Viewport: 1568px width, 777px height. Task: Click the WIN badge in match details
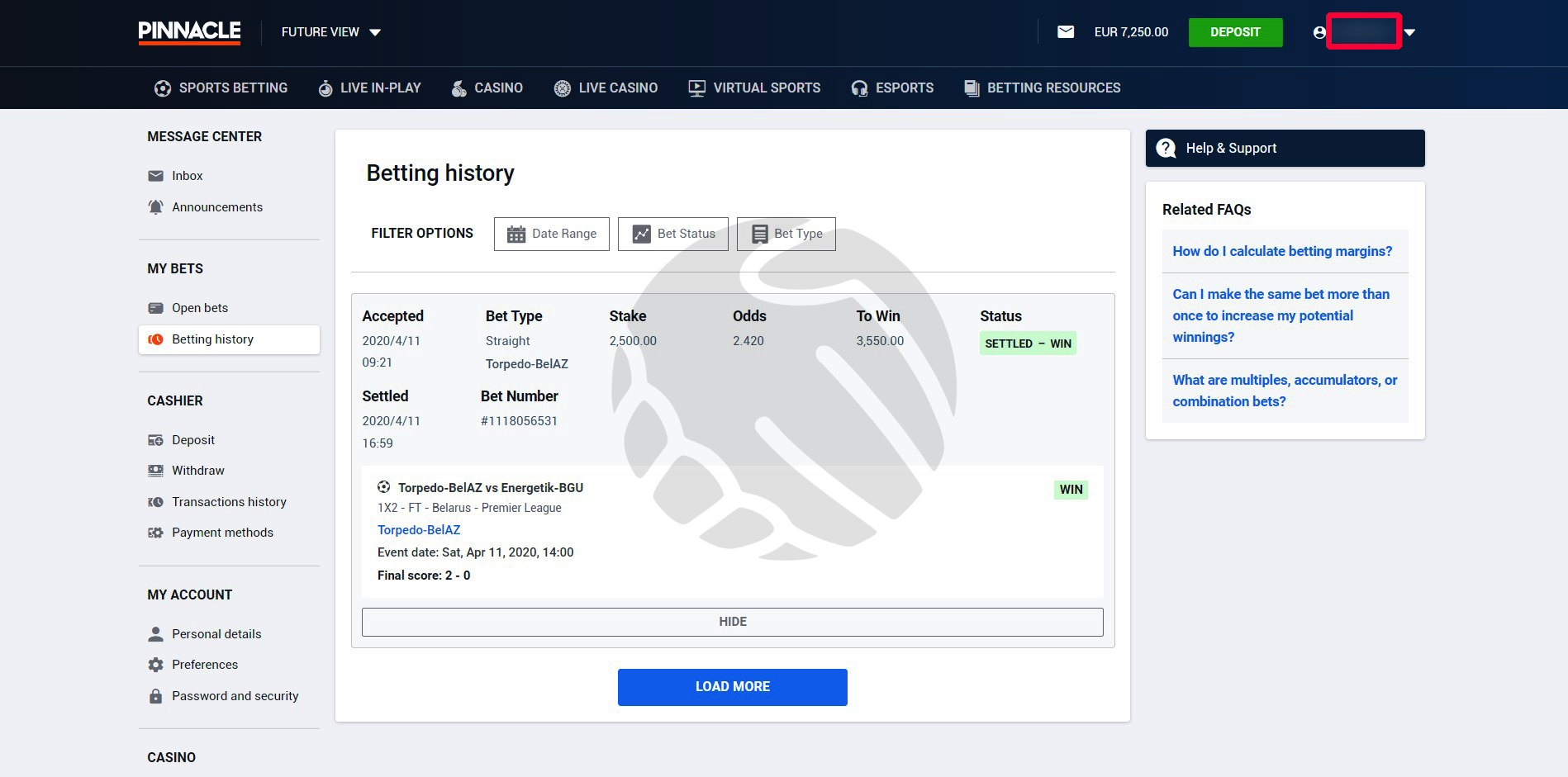tap(1071, 490)
